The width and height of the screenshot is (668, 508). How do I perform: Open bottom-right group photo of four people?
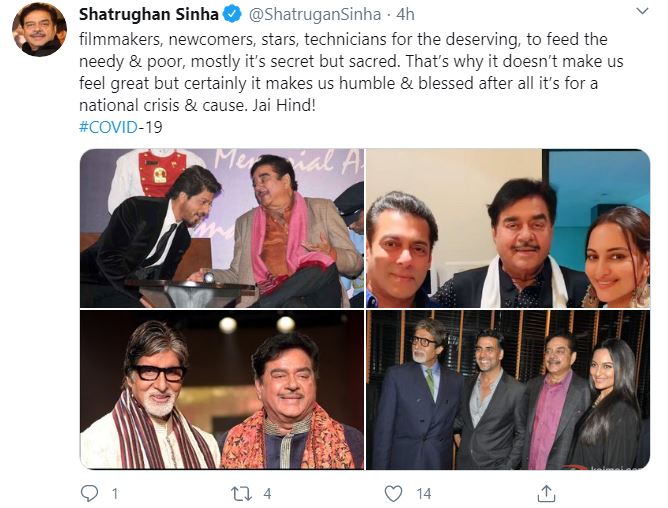point(508,390)
